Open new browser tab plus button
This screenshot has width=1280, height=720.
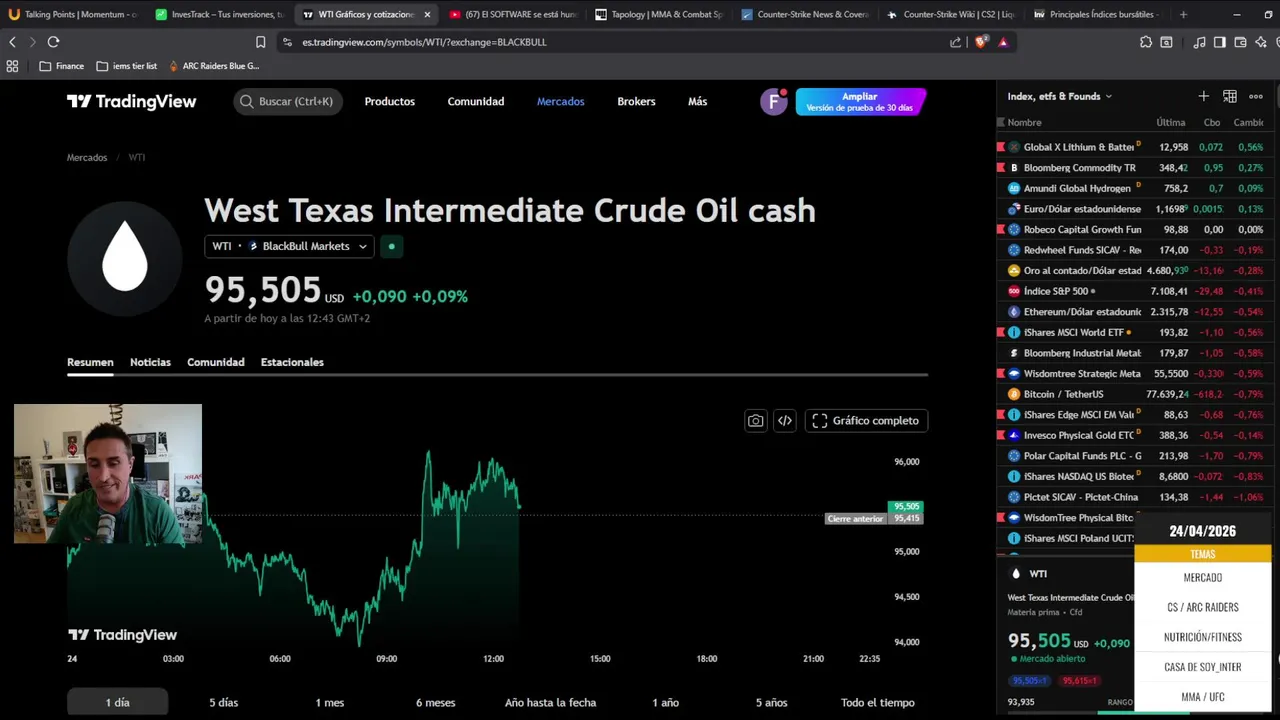1183,15
